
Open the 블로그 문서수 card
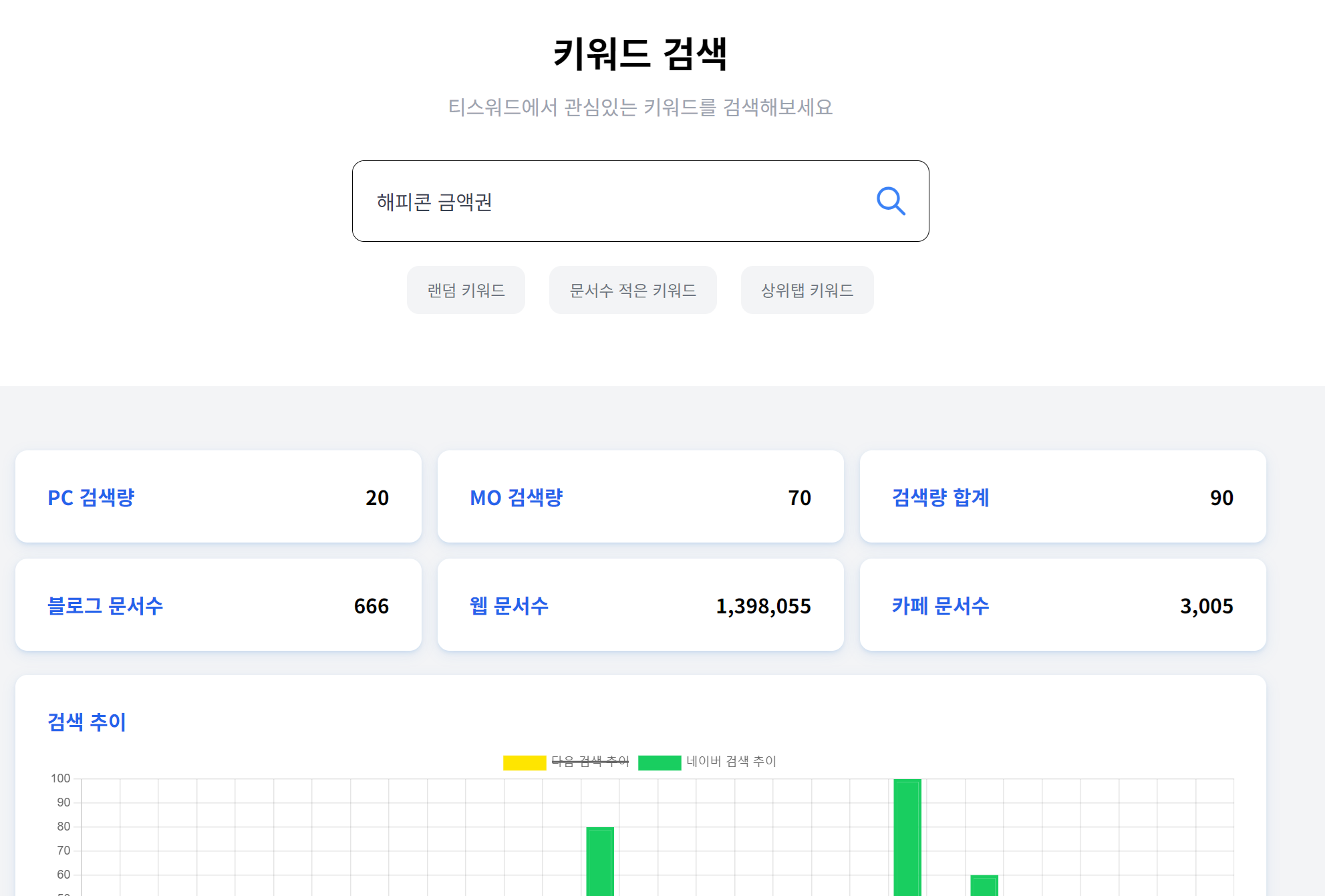(x=218, y=605)
